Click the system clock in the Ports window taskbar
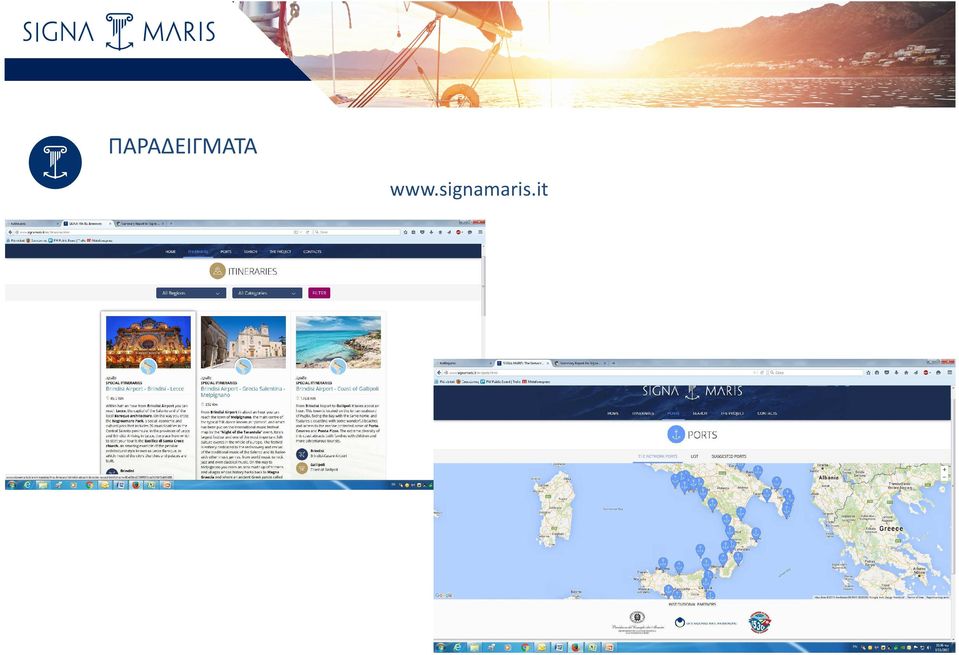Image resolution: width=959 pixels, height=655 pixels. pos(941,648)
